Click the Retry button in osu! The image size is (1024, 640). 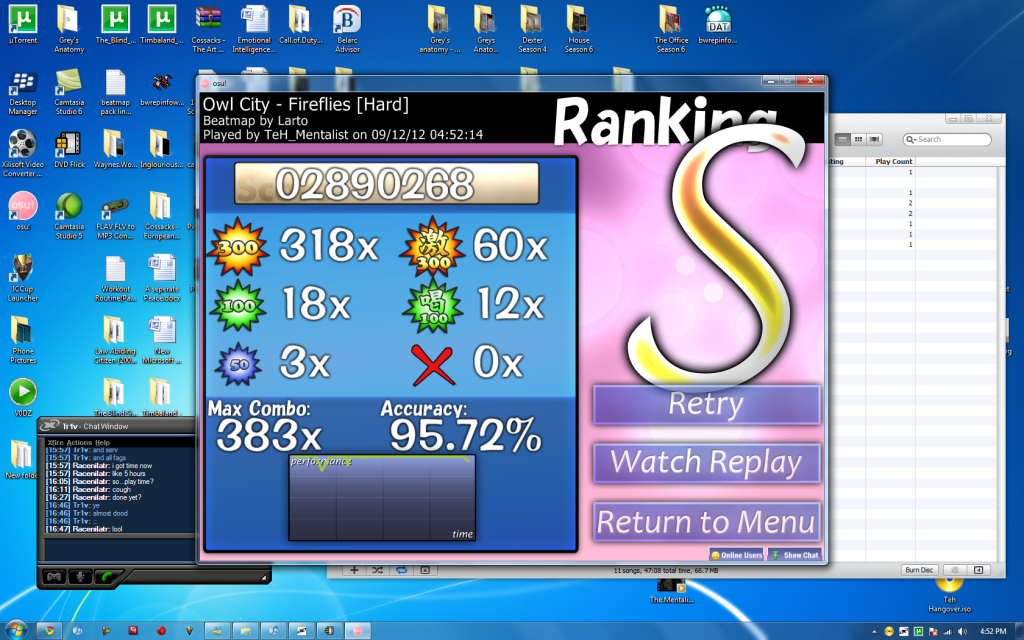click(706, 404)
